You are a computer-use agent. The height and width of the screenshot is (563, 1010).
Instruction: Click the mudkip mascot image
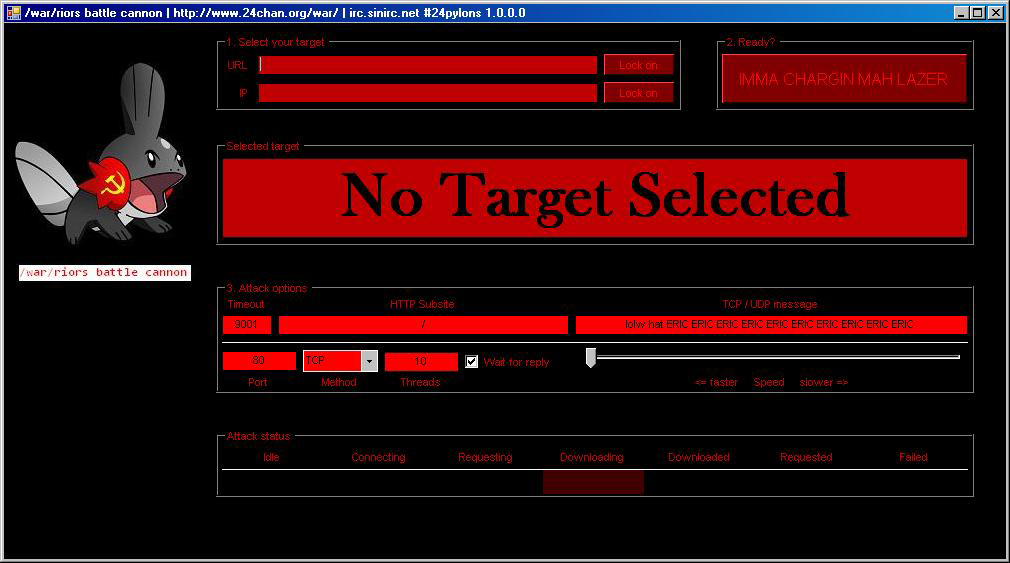coord(101,154)
